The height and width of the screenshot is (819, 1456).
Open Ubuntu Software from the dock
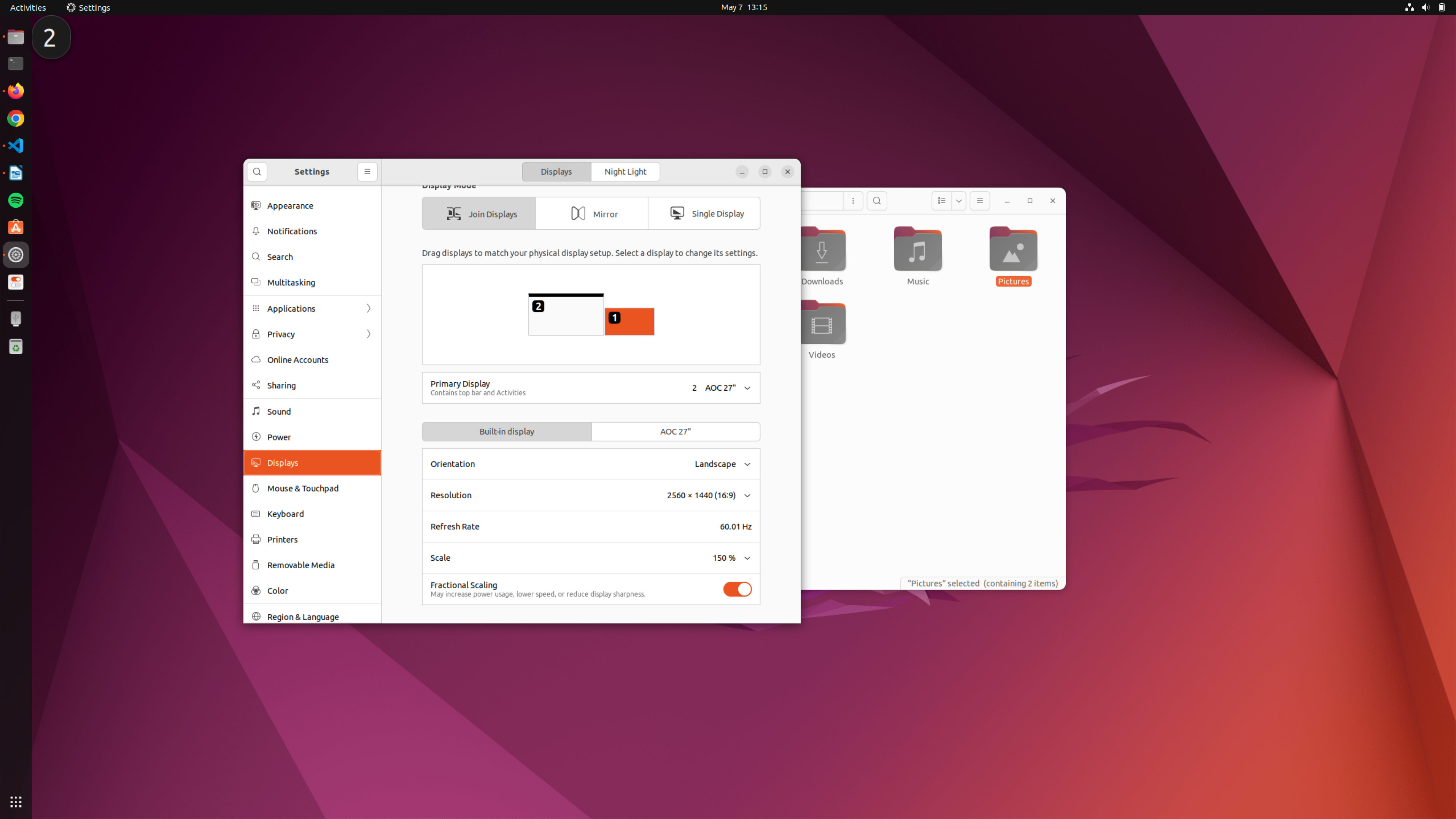(x=16, y=227)
